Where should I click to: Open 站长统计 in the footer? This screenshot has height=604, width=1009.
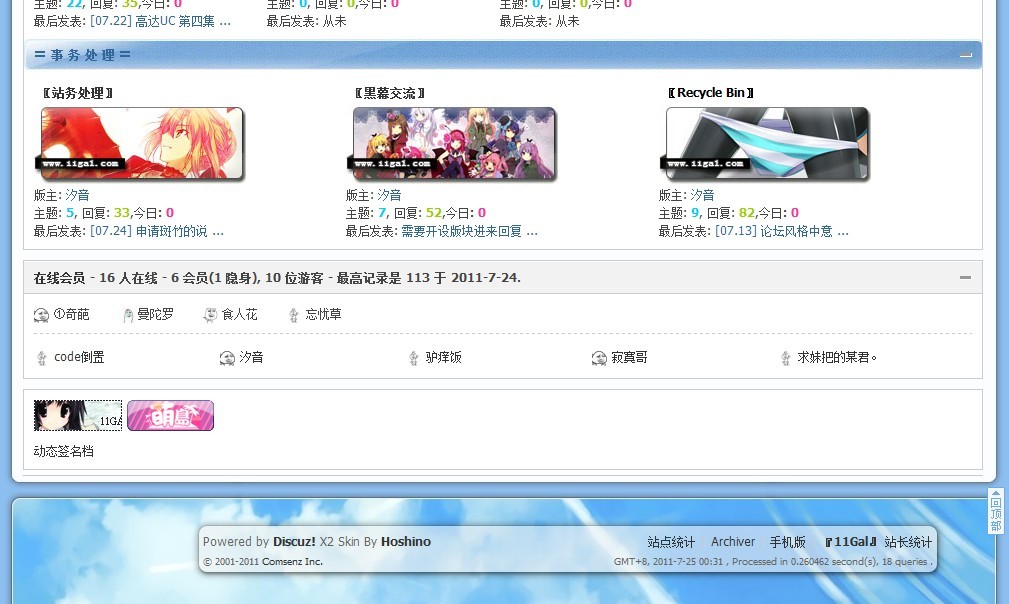pyautogui.click(x=908, y=542)
